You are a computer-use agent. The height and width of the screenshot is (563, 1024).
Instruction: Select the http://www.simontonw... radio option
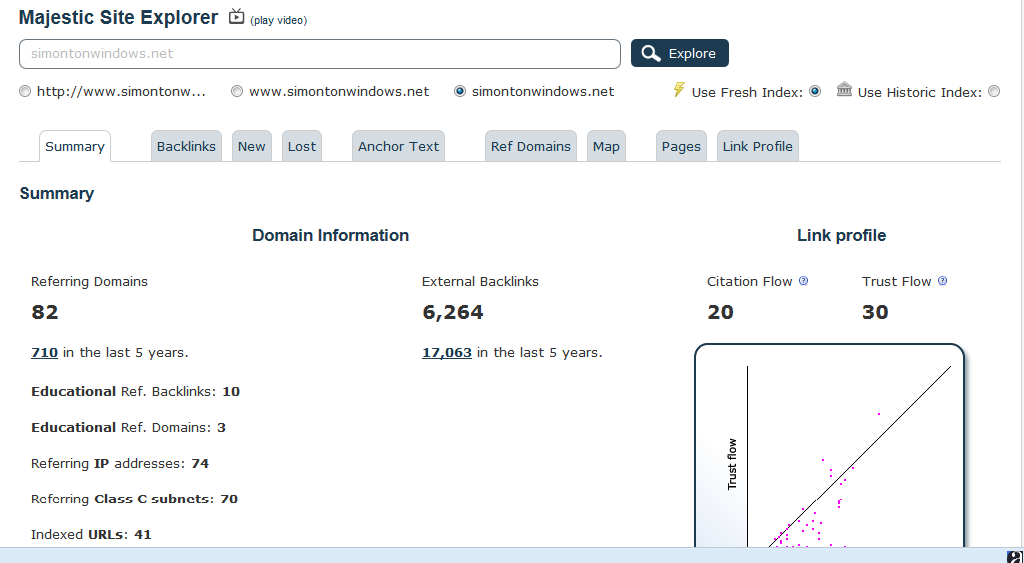coord(25,91)
